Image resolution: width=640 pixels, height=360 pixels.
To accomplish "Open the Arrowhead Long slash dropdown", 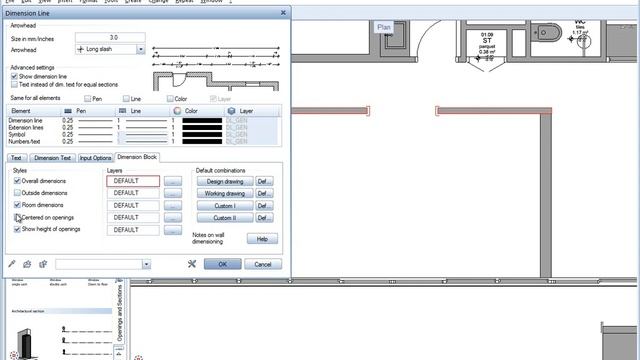I will (141, 49).
